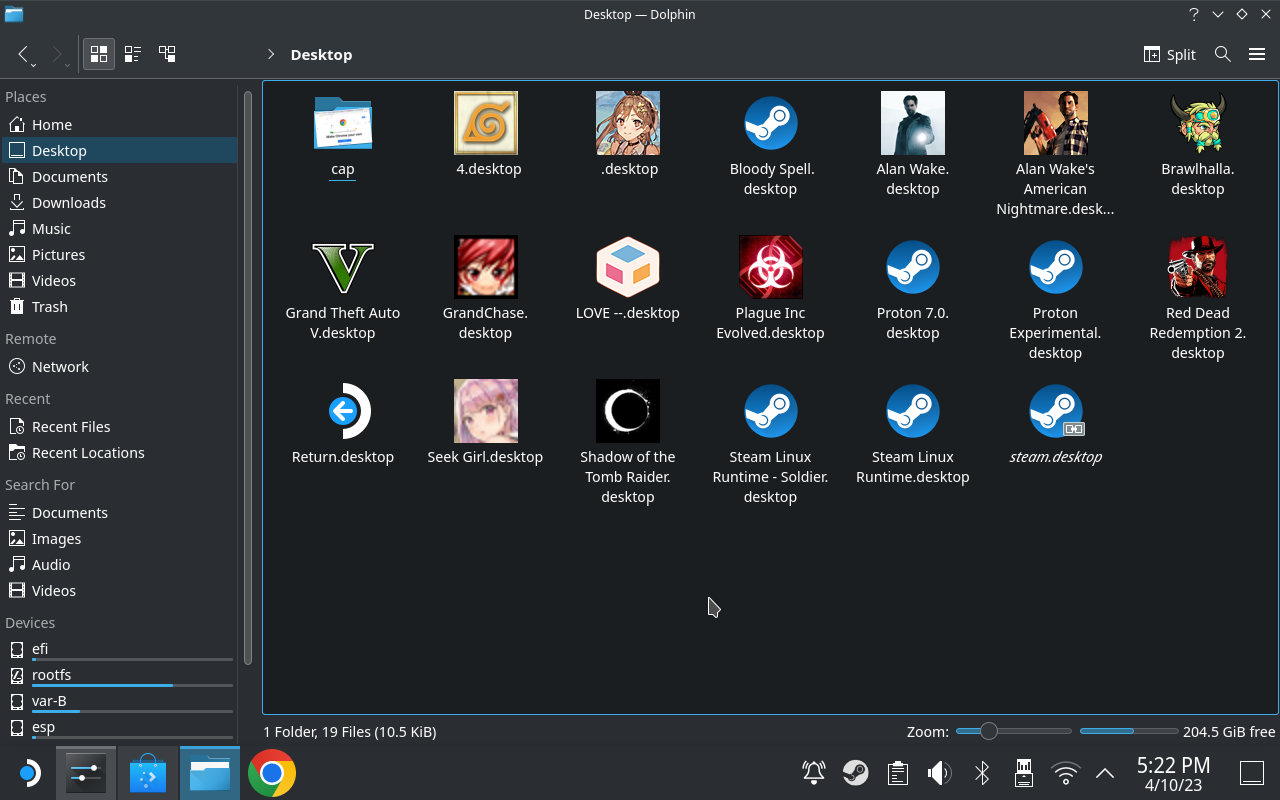The width and height of the screenshot is (1280, 800).
Task: Expand the path breadcrumb arrow before Desktop
Action: coord(270,54)
